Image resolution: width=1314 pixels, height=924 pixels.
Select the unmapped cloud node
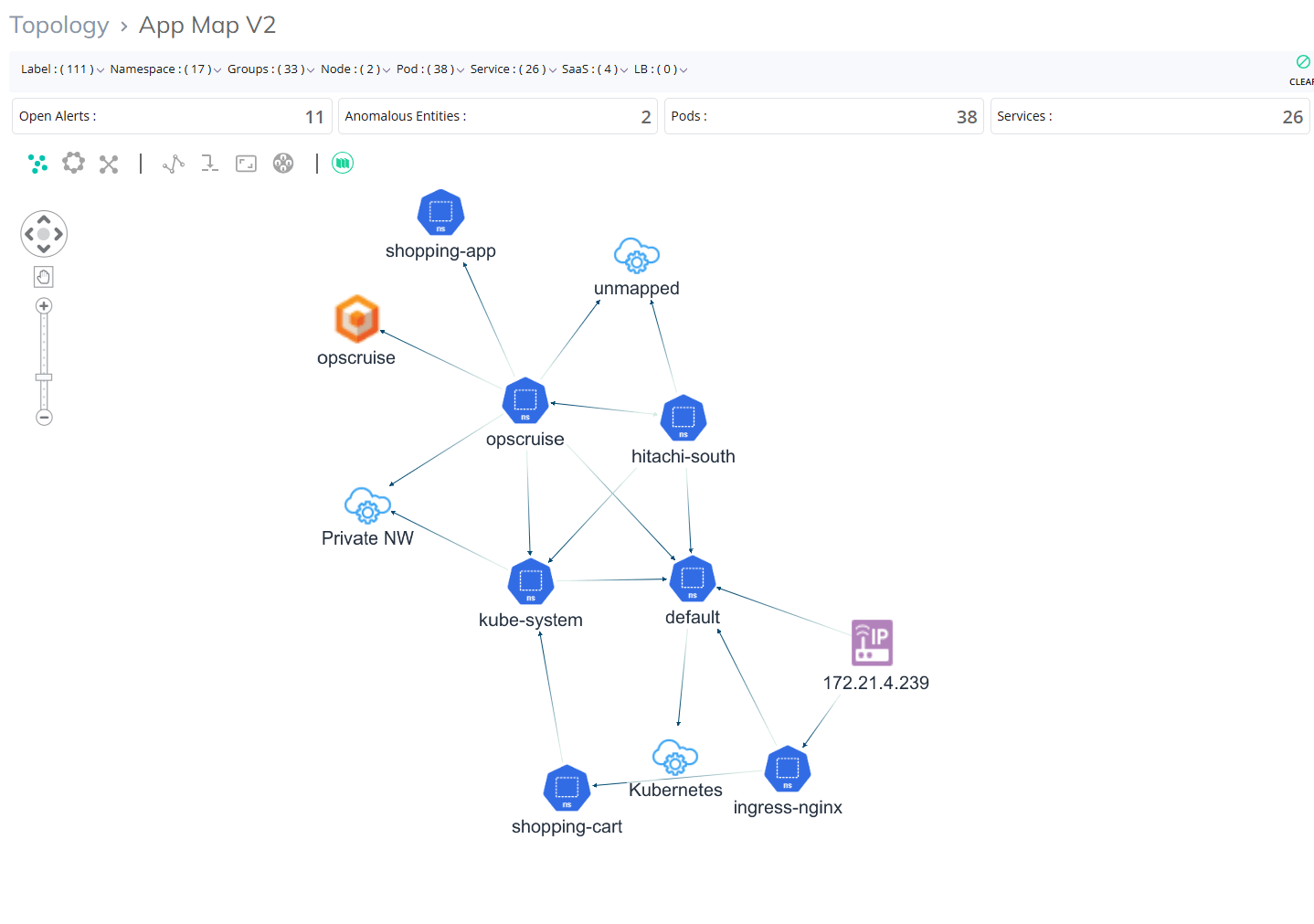coord(637,256)
